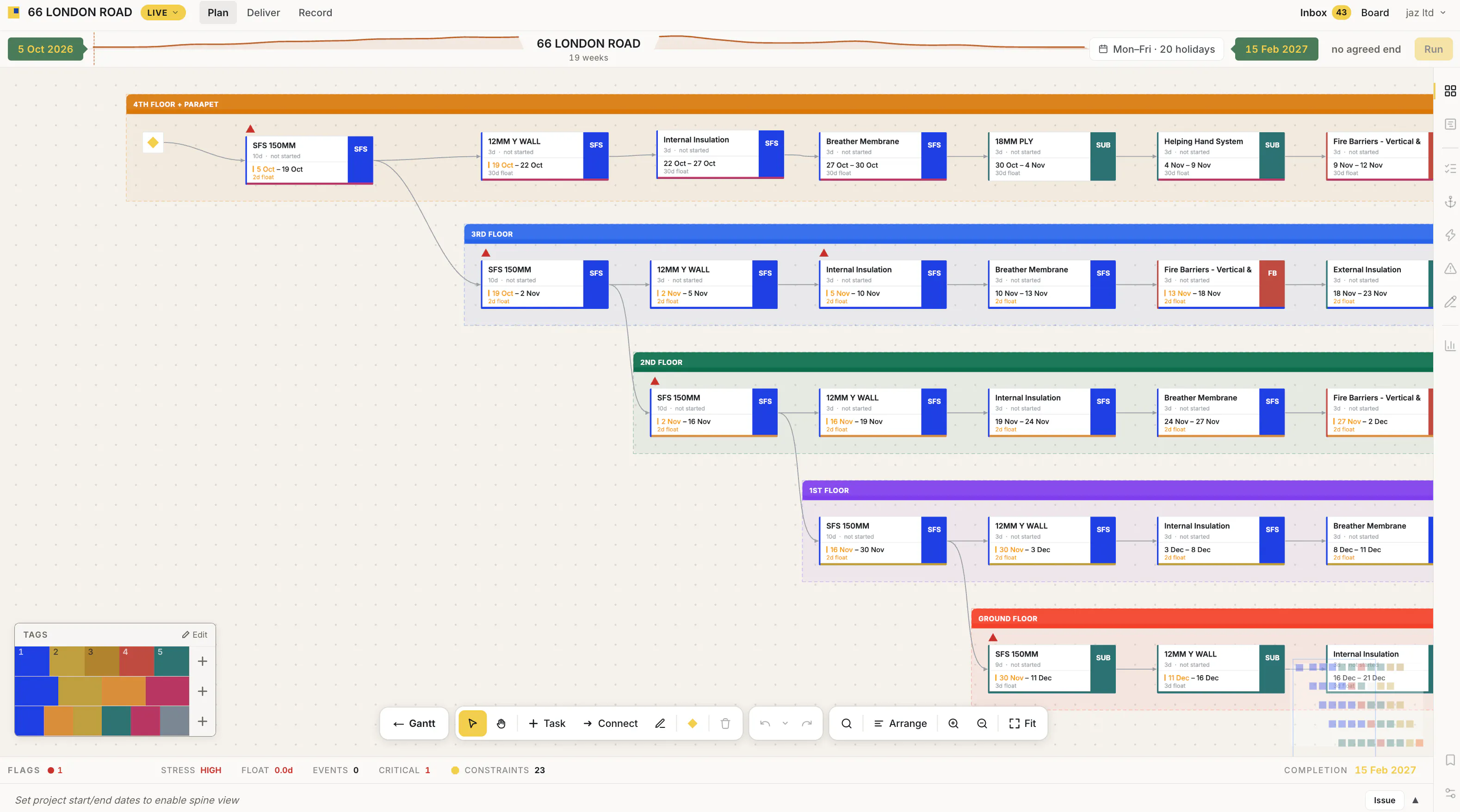Expand the issue panel triangle
The image size is (1460, 812).
pyautogui.click(x=1415, y=800)
